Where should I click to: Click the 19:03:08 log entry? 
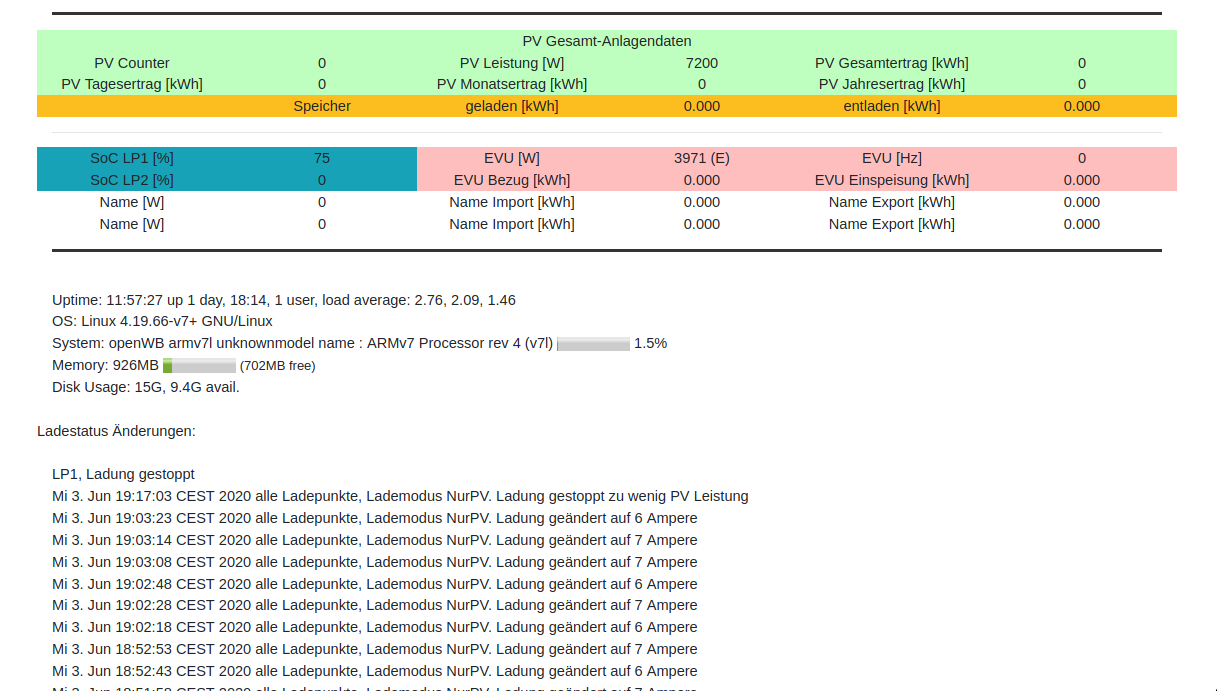tap(375, 562)
